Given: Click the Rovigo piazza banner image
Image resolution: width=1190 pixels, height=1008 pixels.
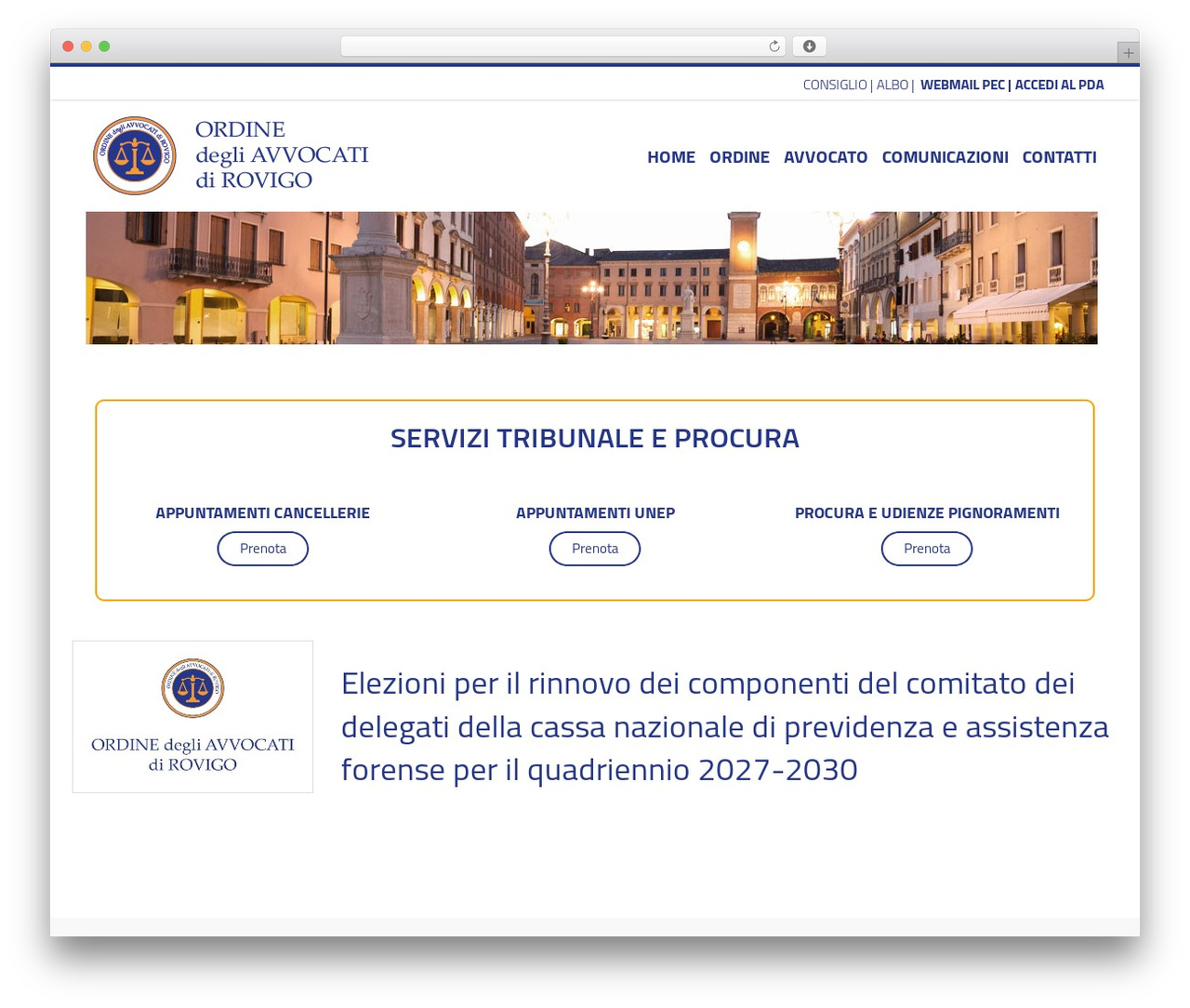Looking at the screenshot, I should click(x=591, y=278).
